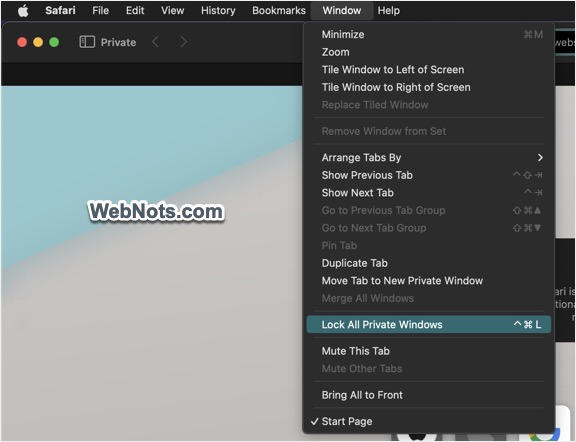Open the Bookmarks menu
The height and width of the screenshot is (442, 576).
click(x=279, y=10)
